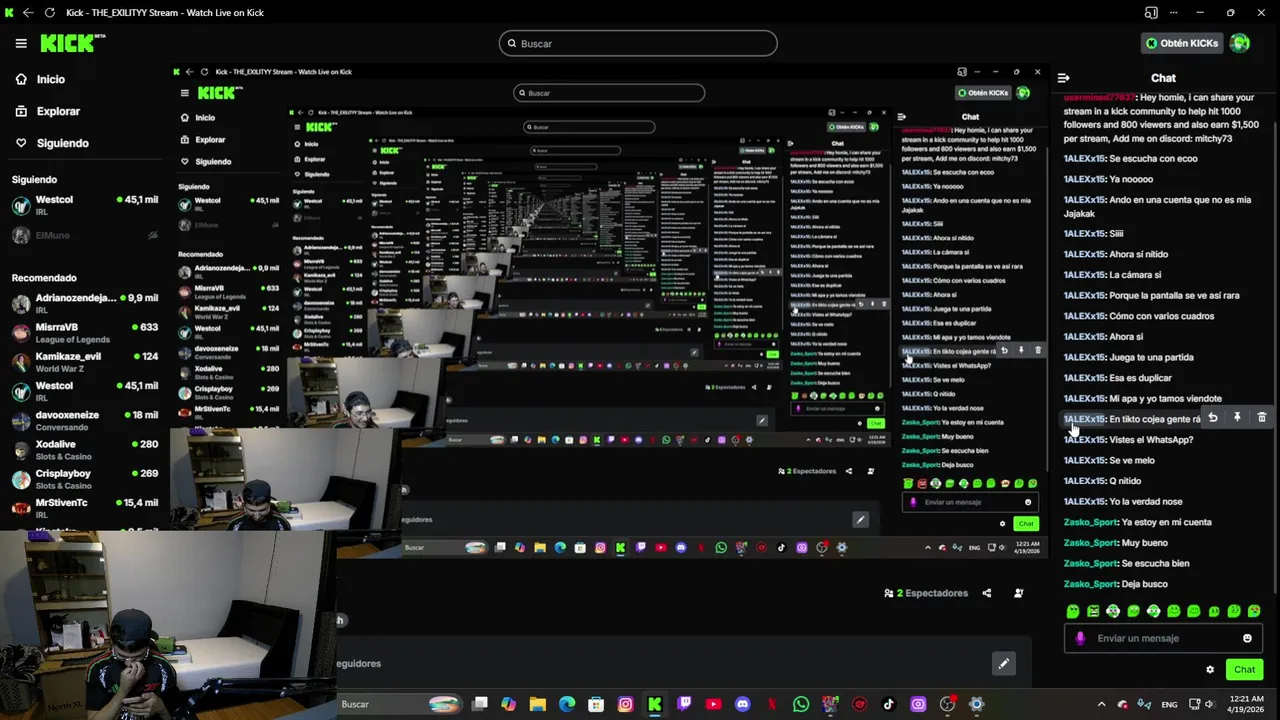The image size is (1280, 720).
Task: Click the add-user icon beside the share icon
Action: pos(1019,593)
